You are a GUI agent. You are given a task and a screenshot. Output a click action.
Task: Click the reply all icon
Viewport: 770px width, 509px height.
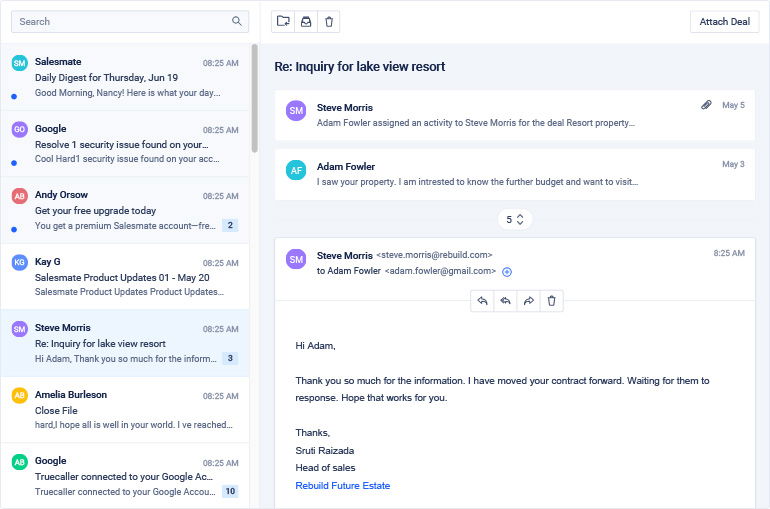point(505,301)
